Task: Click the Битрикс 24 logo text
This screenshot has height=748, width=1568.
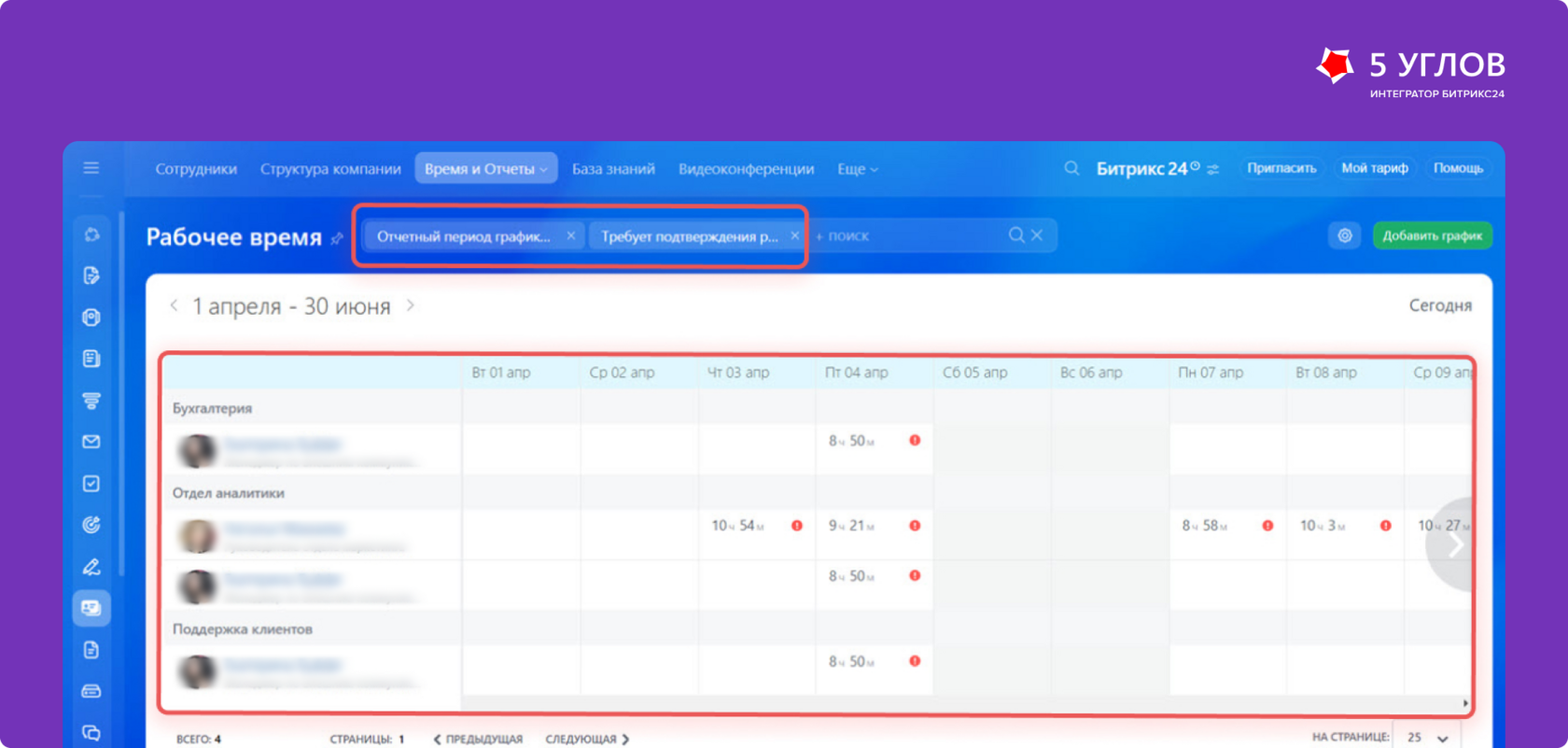Action: [1141, 168]
